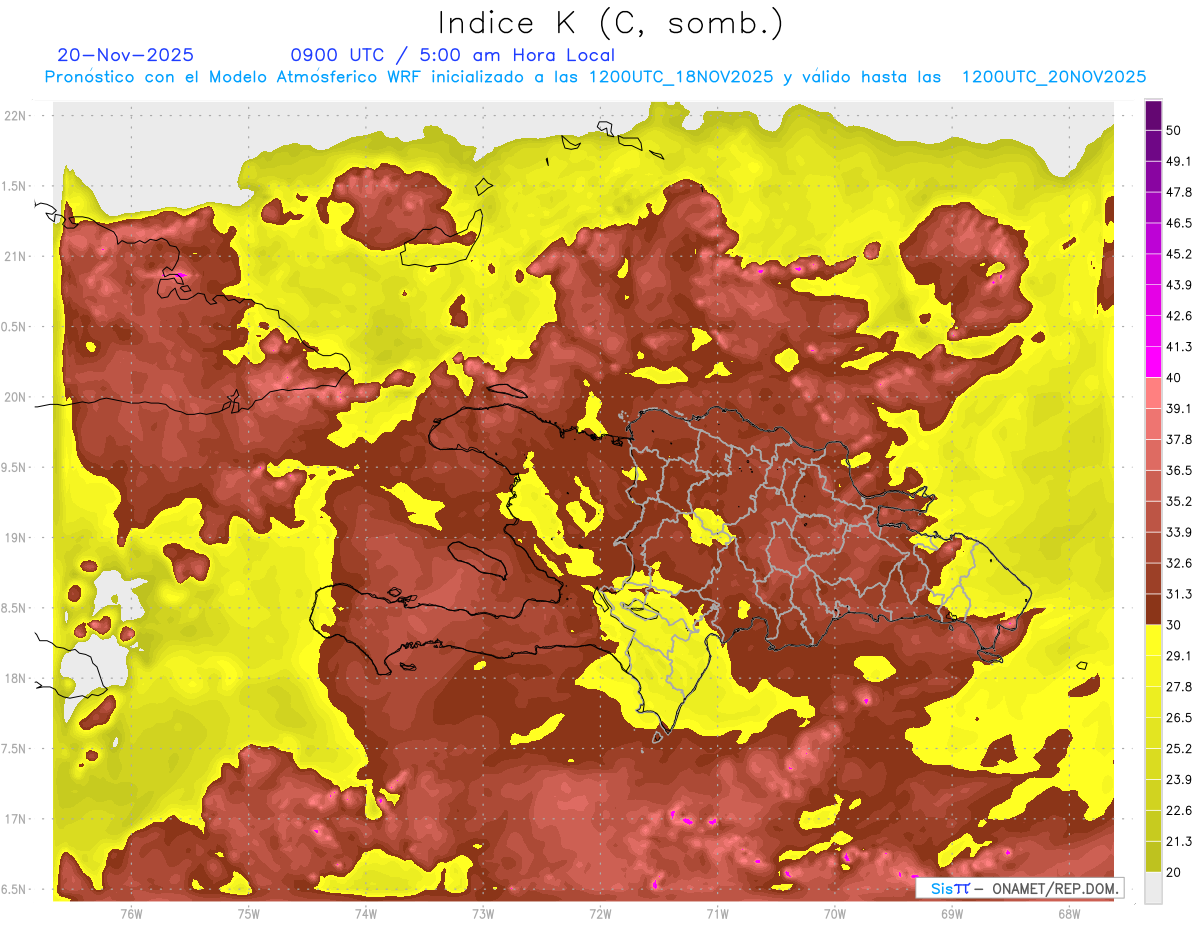
Task: Click the colorbar value '49.1'
Action: point(1179,161)
